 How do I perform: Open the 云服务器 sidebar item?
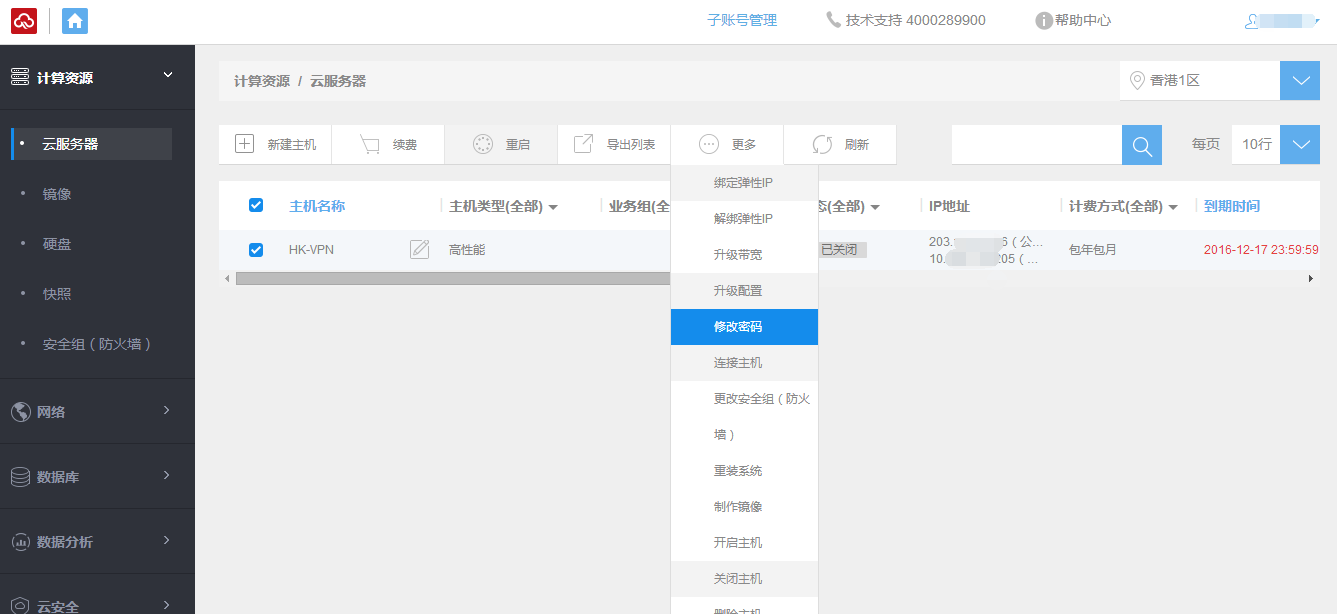pyautogui.click(x=92, y=144)
